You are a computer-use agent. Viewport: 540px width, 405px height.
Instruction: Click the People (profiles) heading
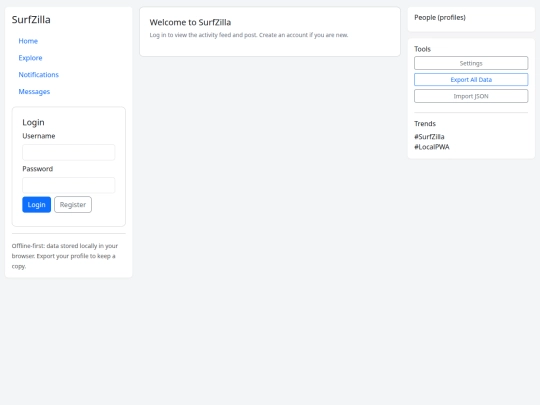(440, 18)
